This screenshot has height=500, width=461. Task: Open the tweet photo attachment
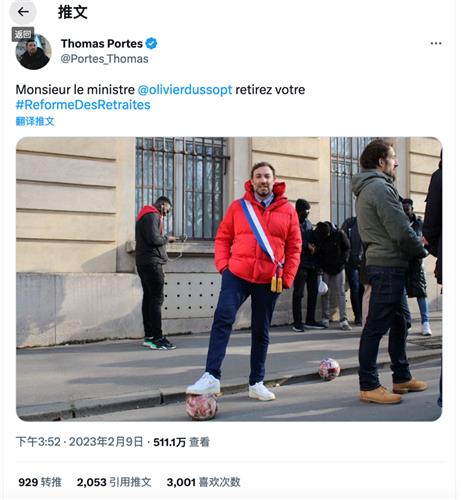point(229,279)
